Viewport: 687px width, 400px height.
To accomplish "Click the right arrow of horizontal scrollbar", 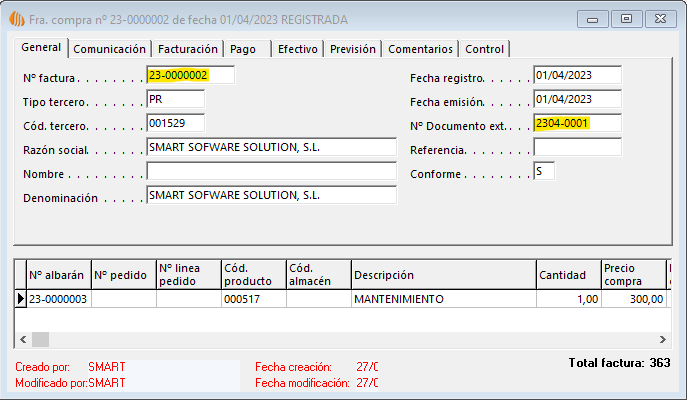I will tap(662, 339).
